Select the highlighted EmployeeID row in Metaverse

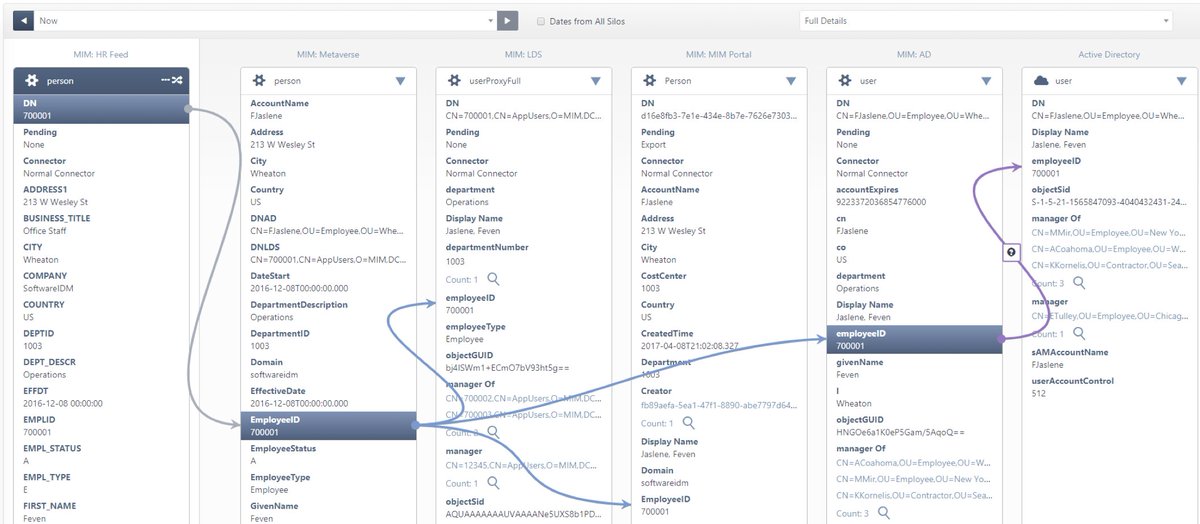click(327, 426)
